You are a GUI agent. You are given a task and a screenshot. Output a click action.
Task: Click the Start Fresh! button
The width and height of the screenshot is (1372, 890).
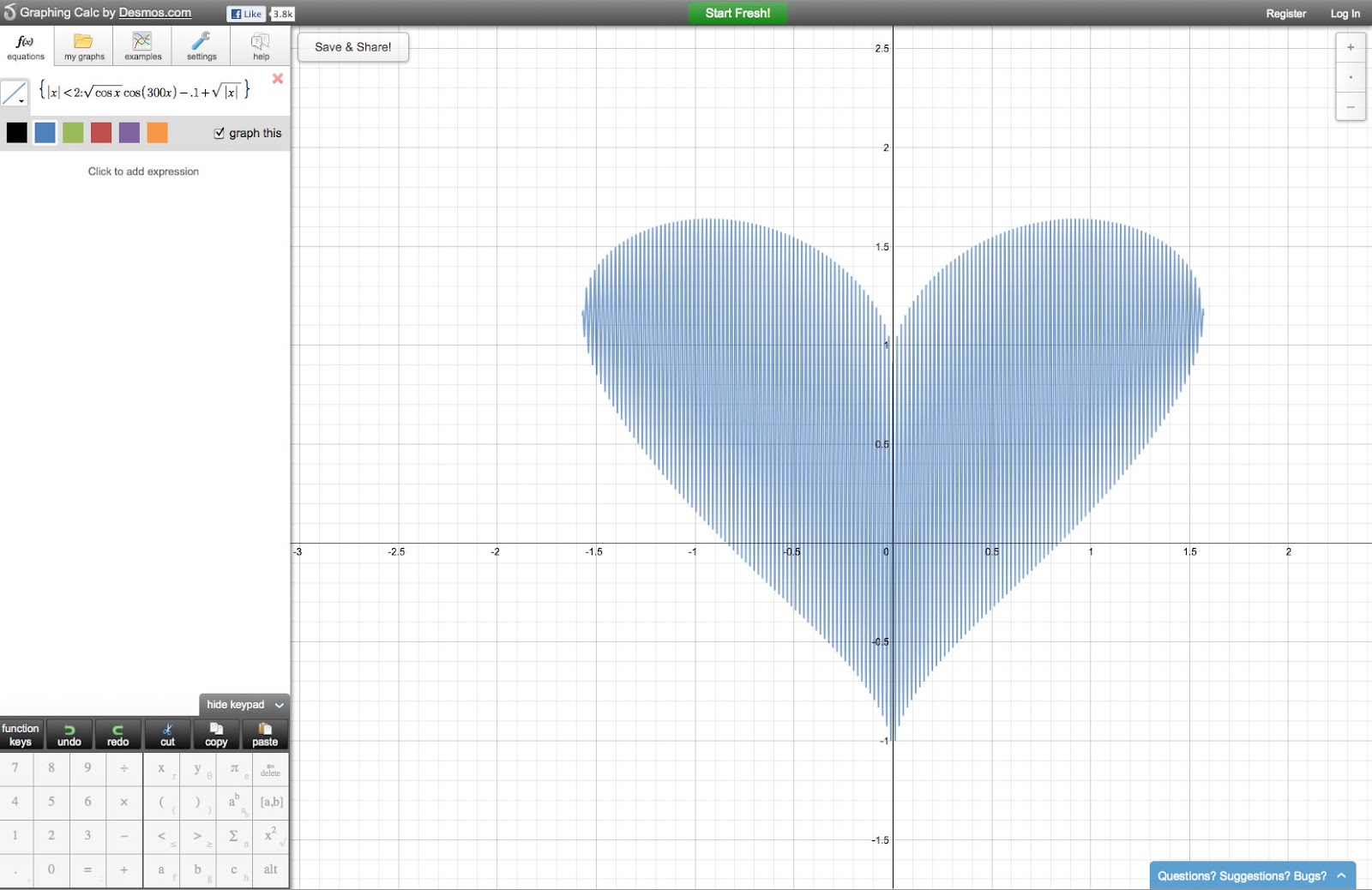(737, 13)
